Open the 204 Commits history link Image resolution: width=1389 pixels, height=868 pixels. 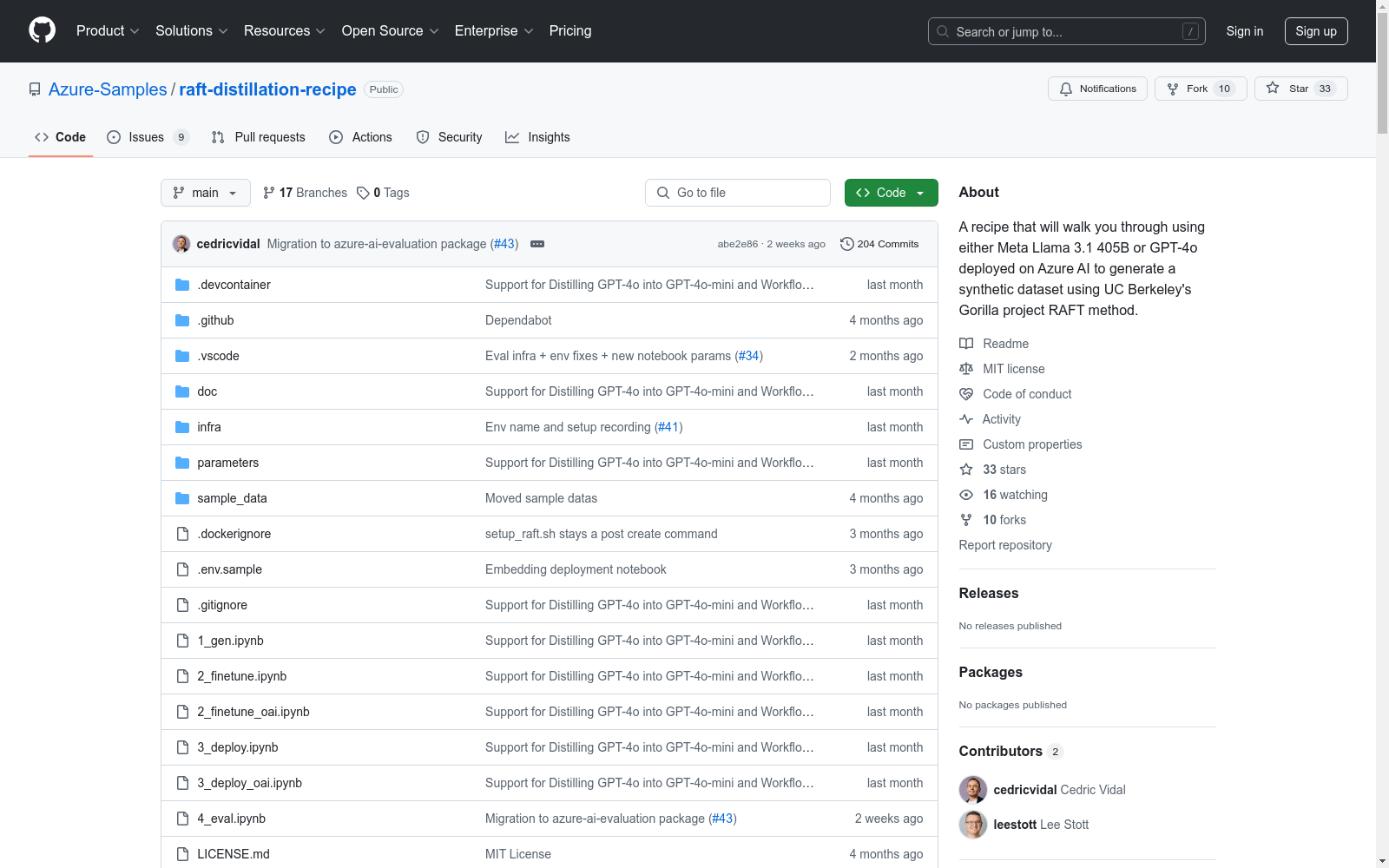[879, 244]
